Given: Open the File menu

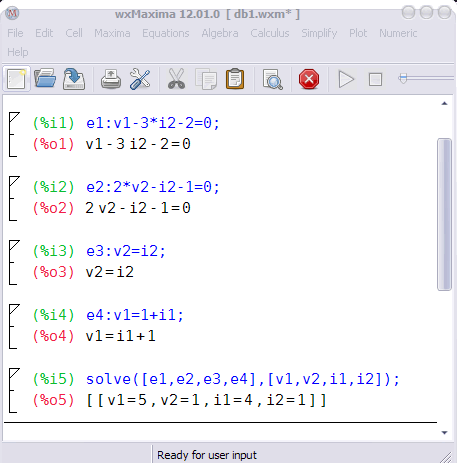Looking at the screenshot, I should click(x=15, y=33).
